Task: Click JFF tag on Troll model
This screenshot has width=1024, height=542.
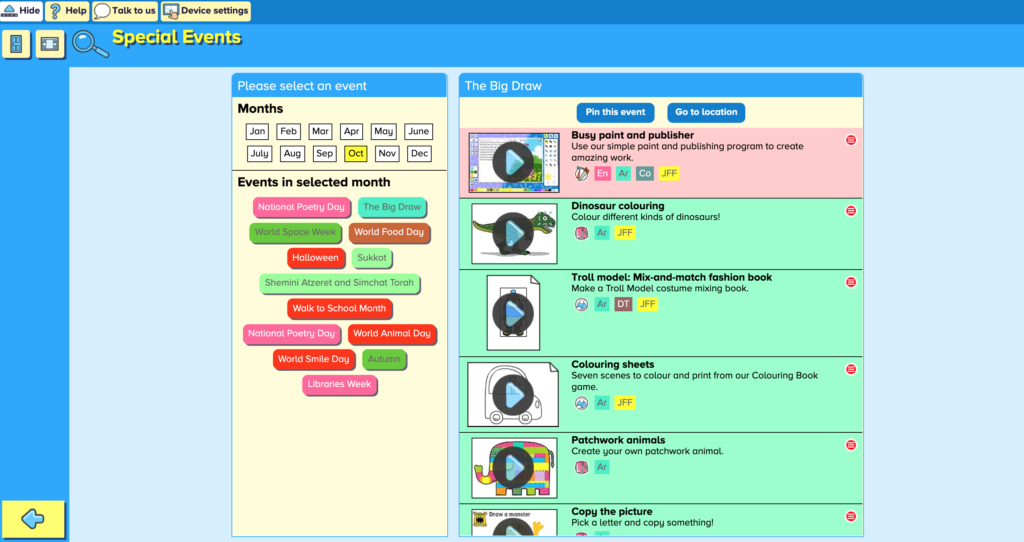Action: [x=647, y=304]
